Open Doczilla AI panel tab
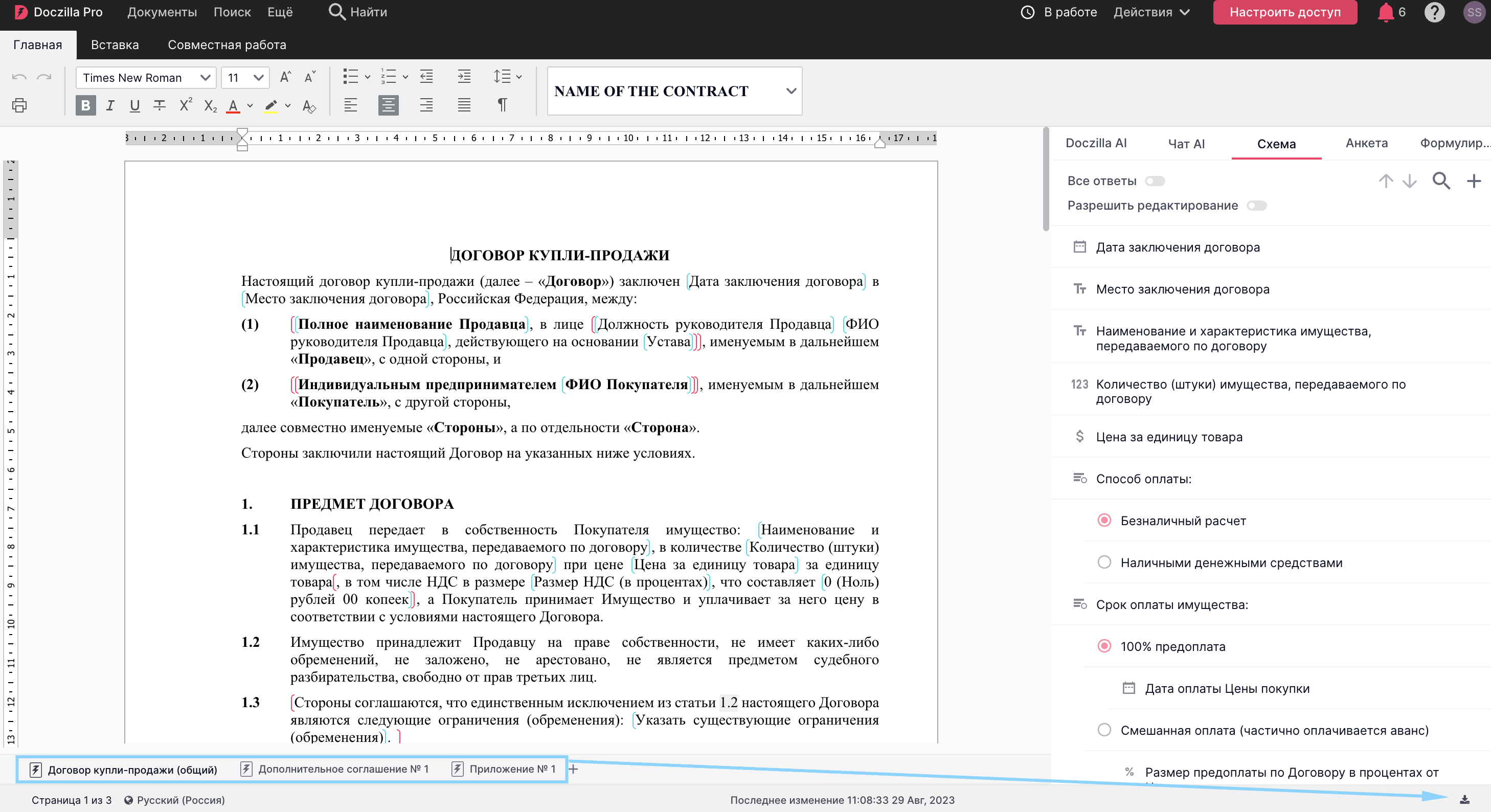 point(1096,143)
